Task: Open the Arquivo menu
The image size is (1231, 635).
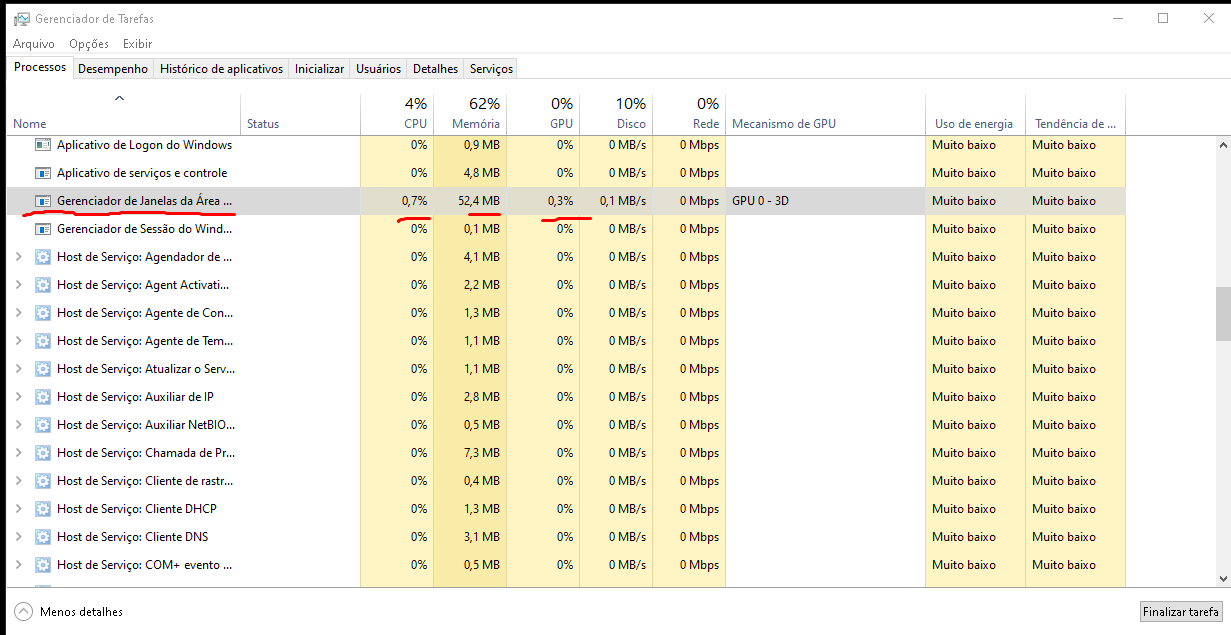Action: [34, 44]
